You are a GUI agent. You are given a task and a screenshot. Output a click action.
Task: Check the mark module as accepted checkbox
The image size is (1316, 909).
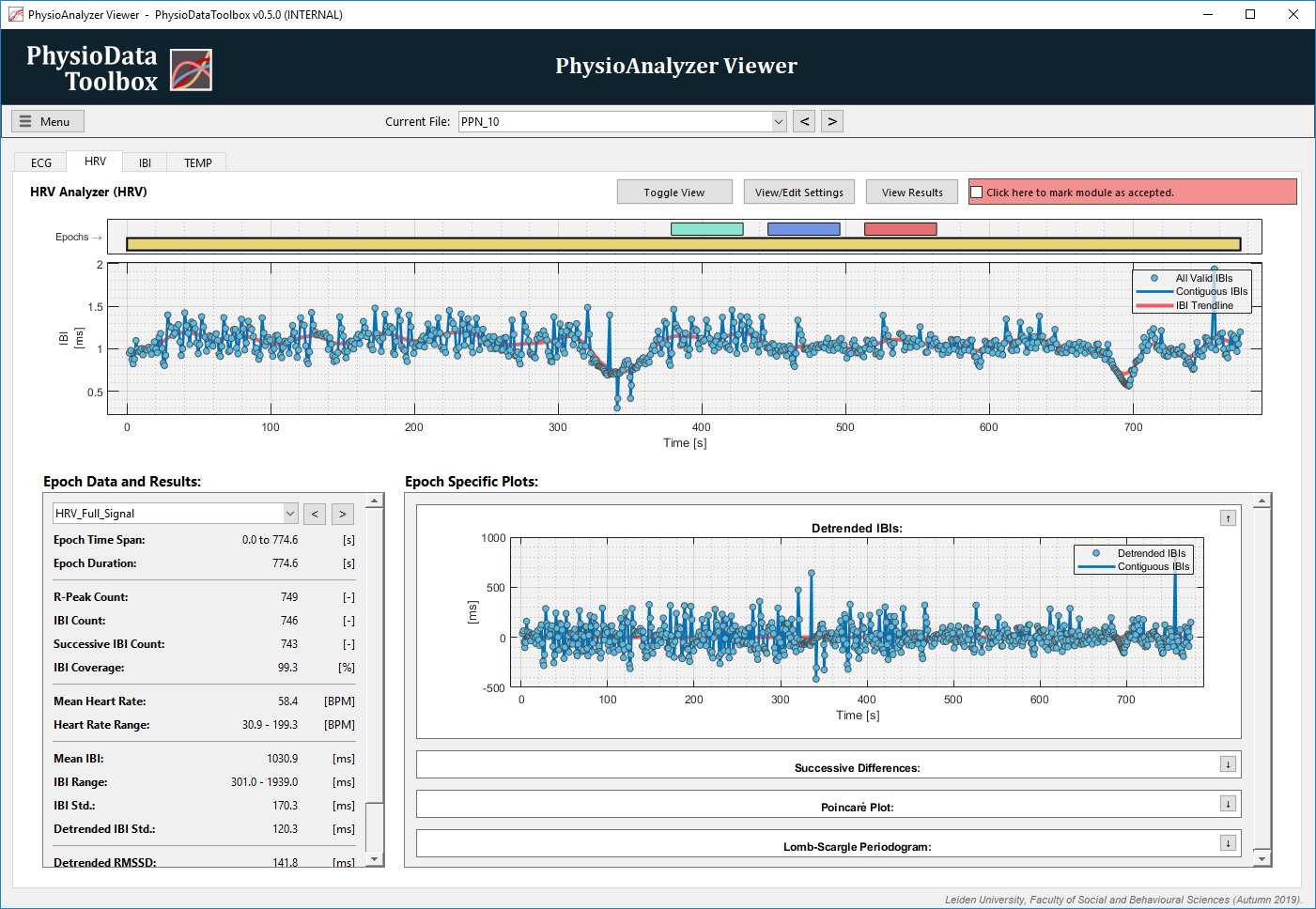977,193
